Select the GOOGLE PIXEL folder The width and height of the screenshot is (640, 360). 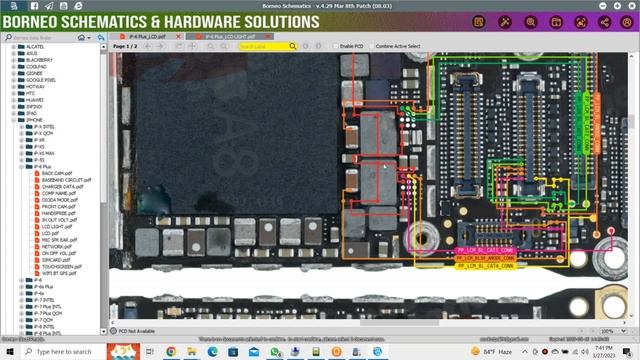point(41,80)
